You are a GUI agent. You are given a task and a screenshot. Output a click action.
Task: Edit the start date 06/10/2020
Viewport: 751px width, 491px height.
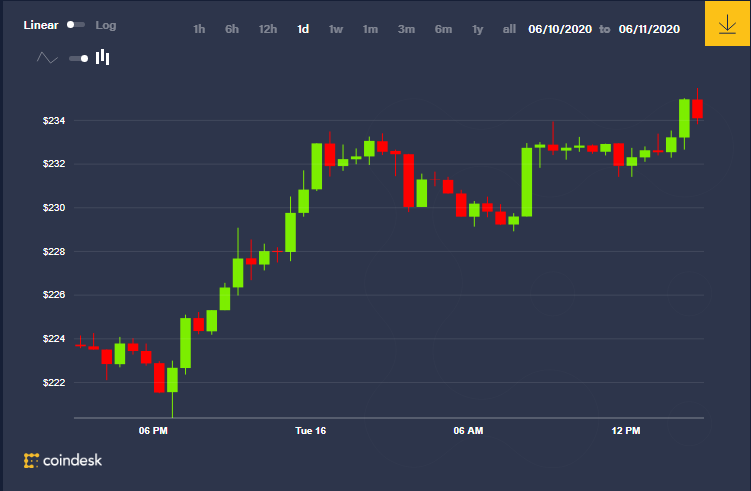[560, 29]
